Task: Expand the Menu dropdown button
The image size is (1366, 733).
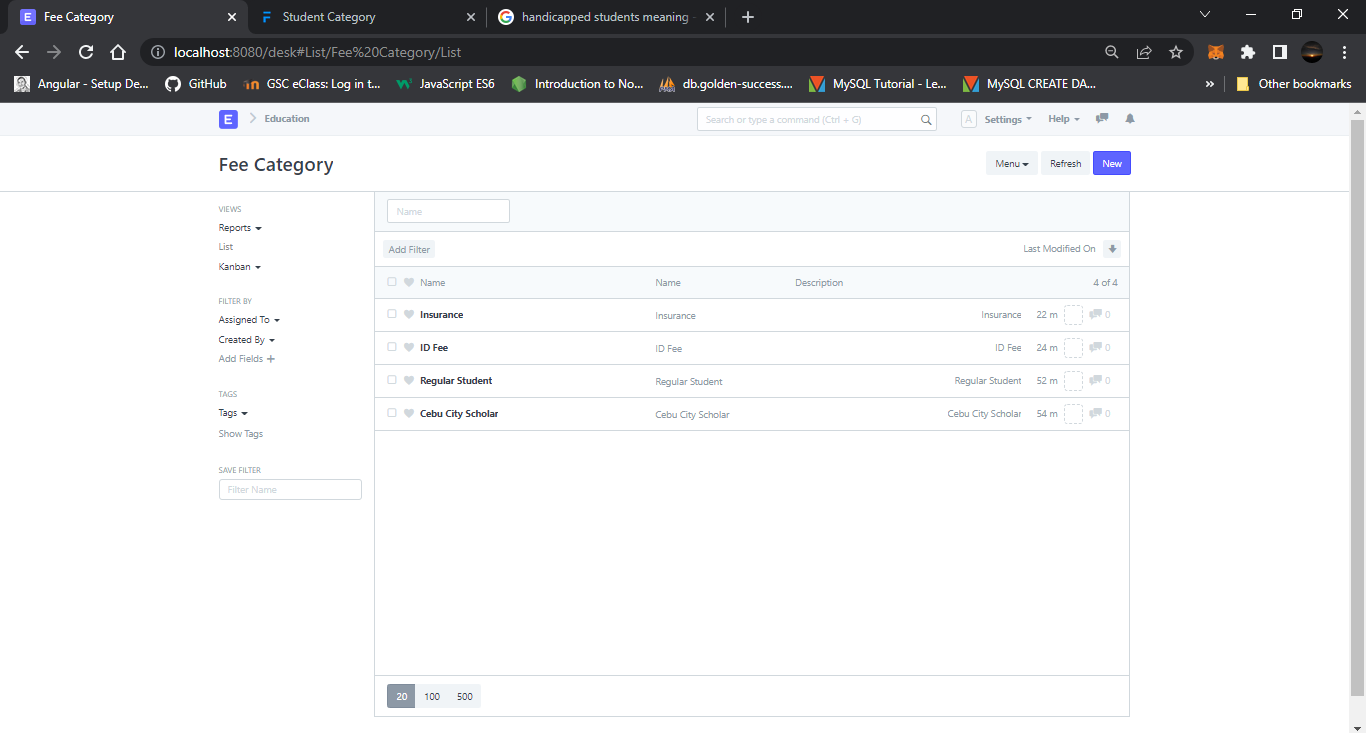Action: click(1012, 163)
